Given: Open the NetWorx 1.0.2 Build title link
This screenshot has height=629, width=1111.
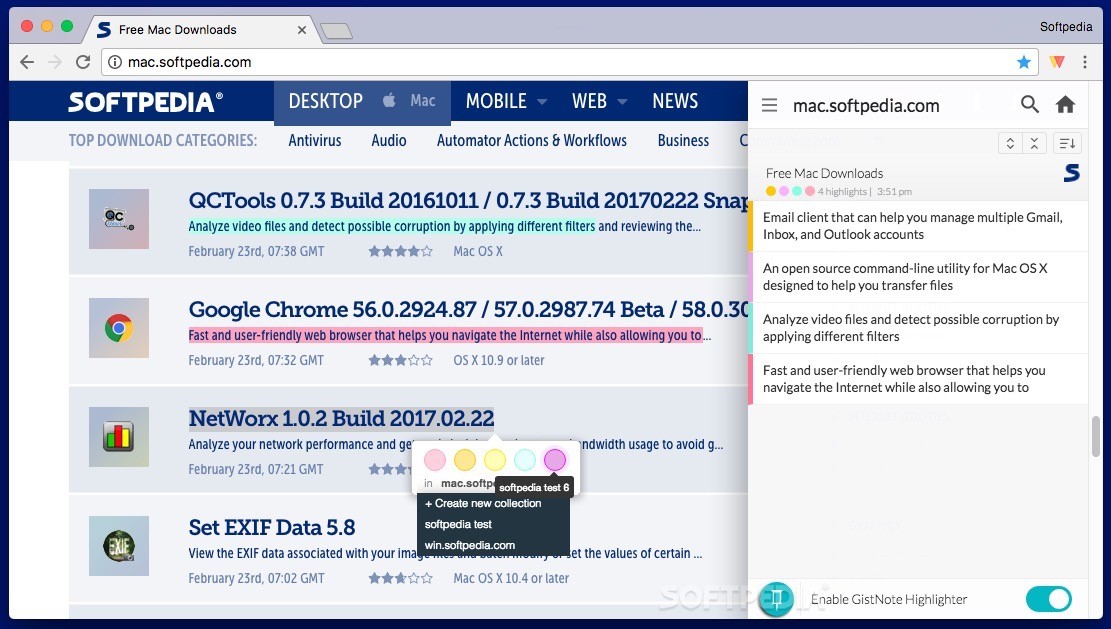Looking at the screenshot, I should [342, 419].
